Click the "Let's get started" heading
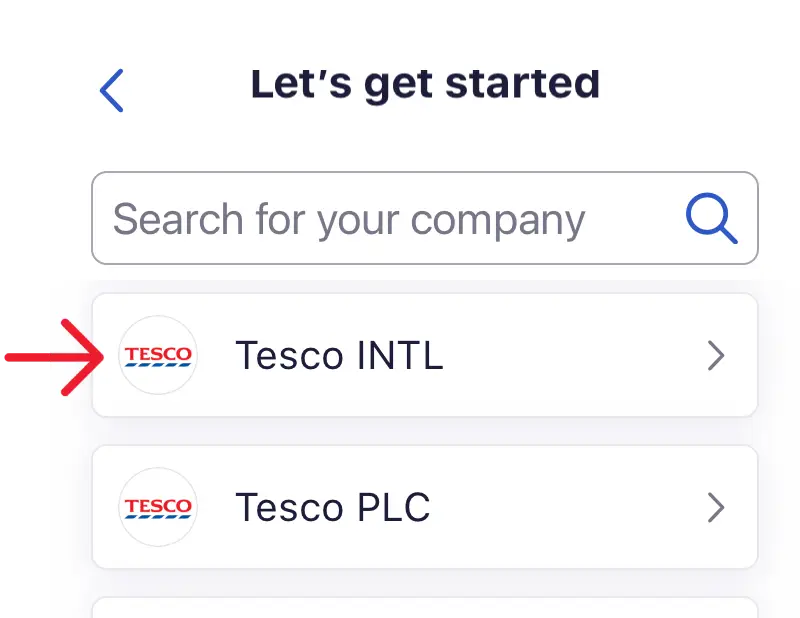 pyautogui.click(x=425, y=86)
